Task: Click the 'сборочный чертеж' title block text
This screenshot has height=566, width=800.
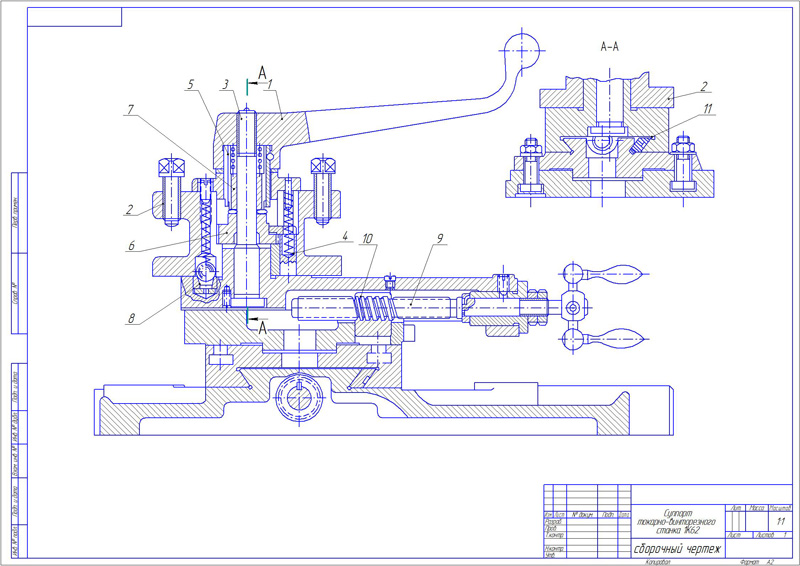Action: pos(677,549)
